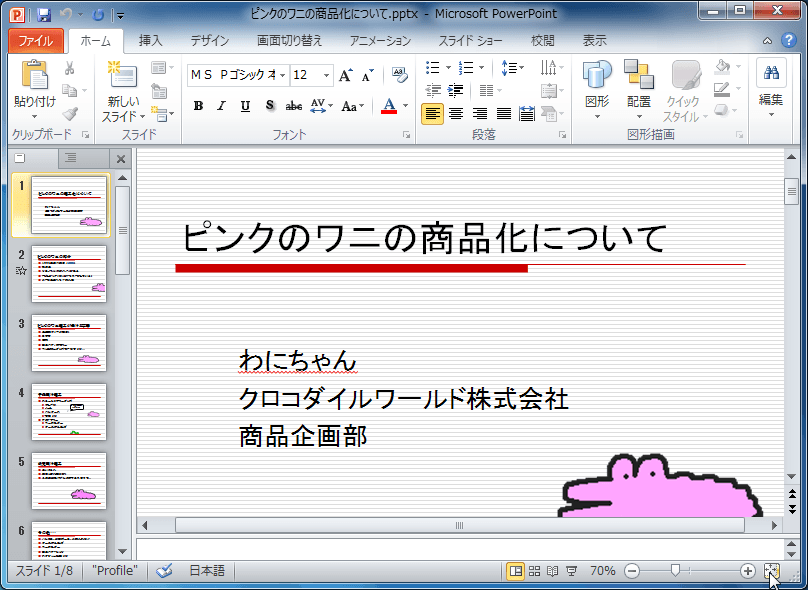
Task: Switch to Slide Sorter view icon
Action: (534, 570)
